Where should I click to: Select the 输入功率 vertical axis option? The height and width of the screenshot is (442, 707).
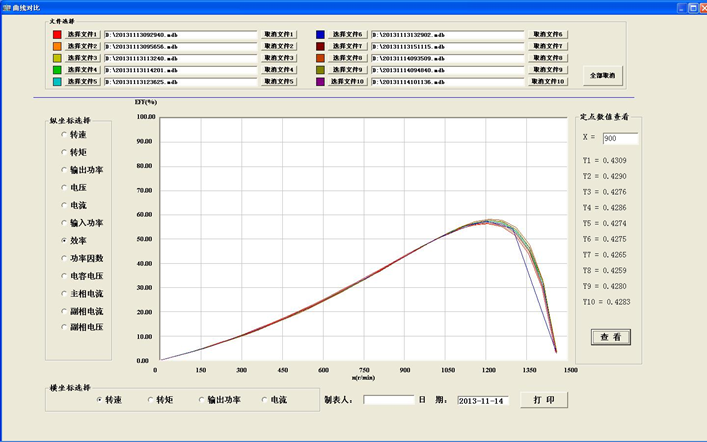coord(65,223)
